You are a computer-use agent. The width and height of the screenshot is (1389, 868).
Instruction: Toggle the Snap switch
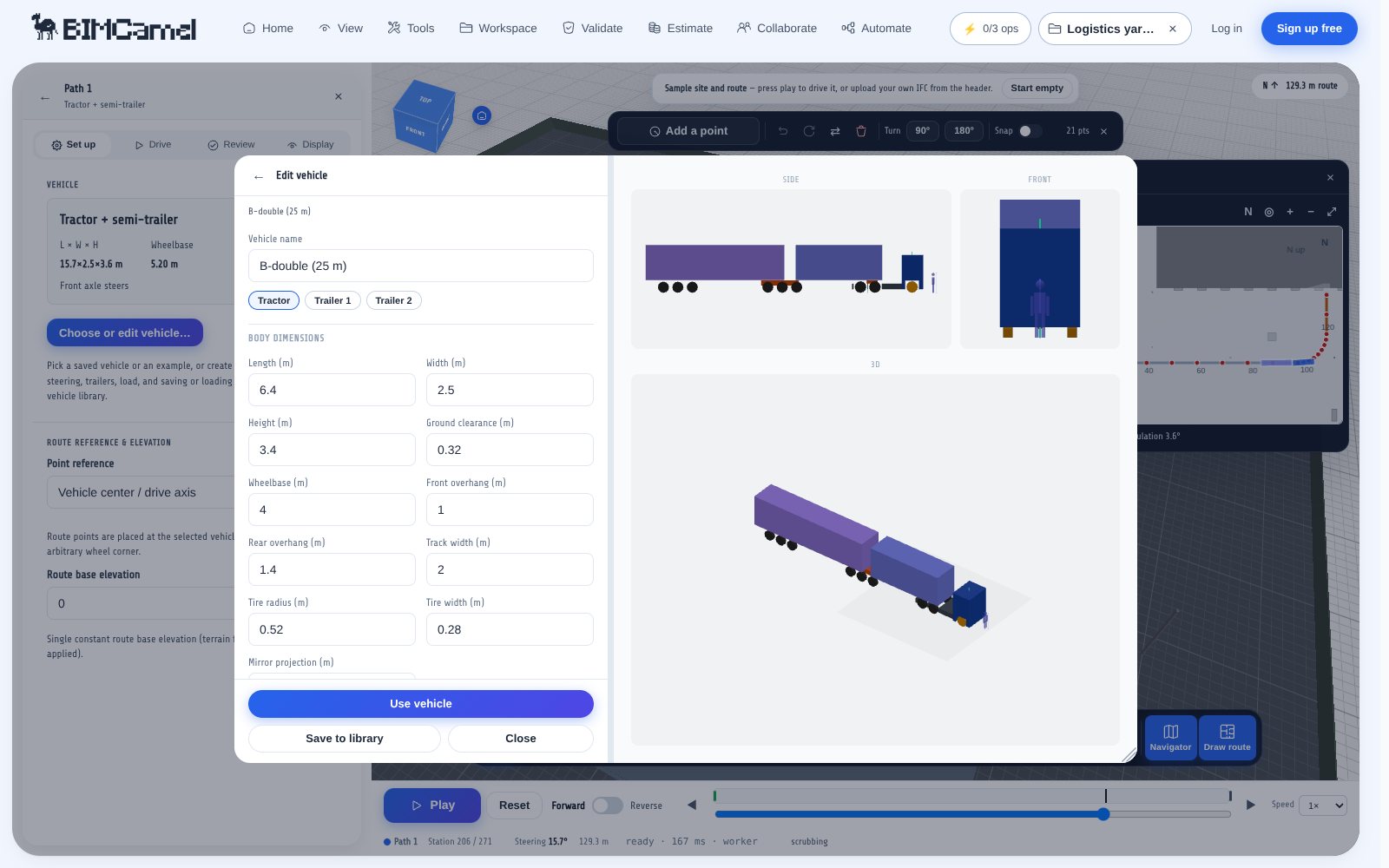click(x=1030, y=131)
